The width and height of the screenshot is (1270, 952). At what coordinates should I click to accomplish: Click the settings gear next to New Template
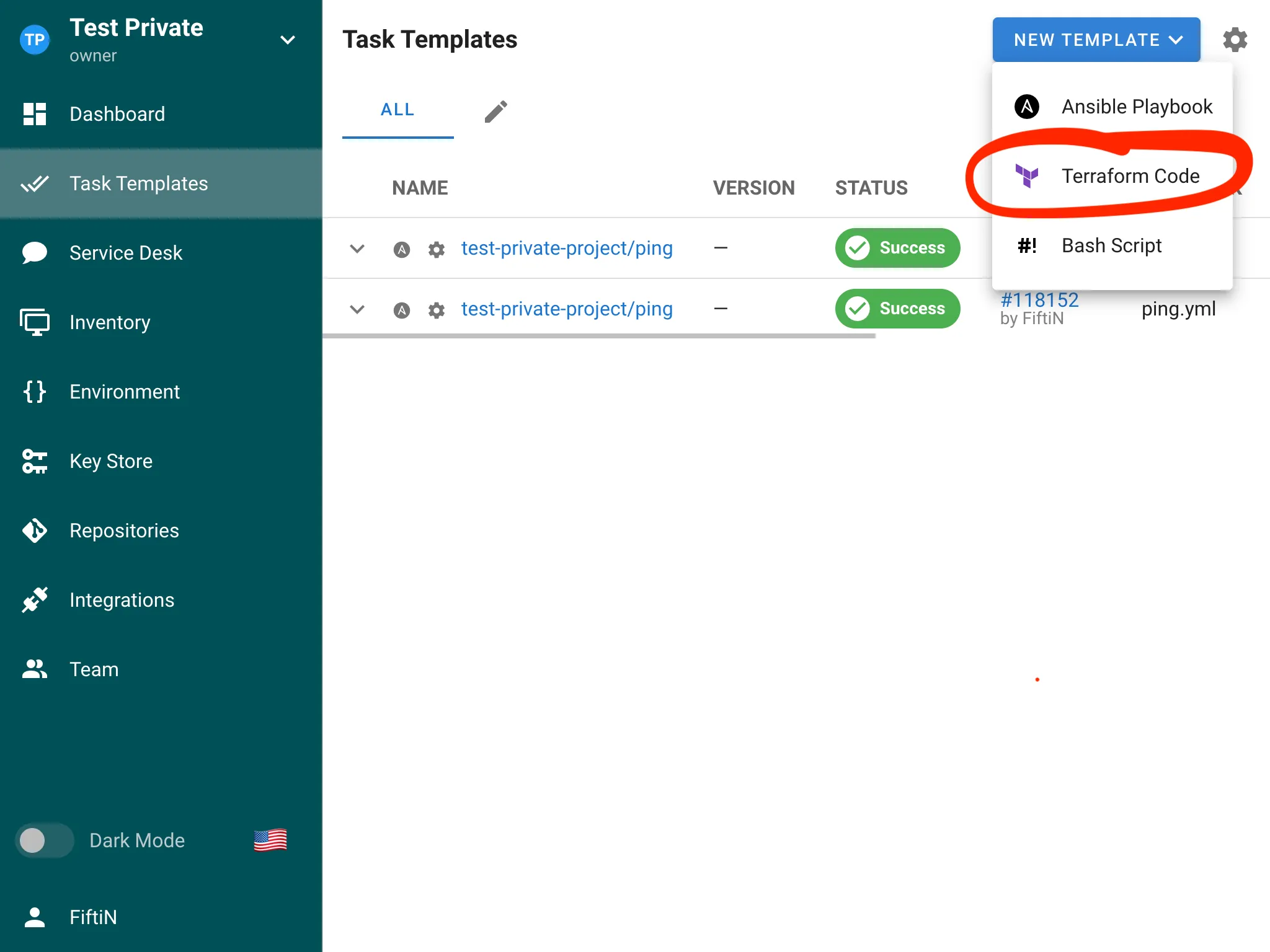(1235, 40)
